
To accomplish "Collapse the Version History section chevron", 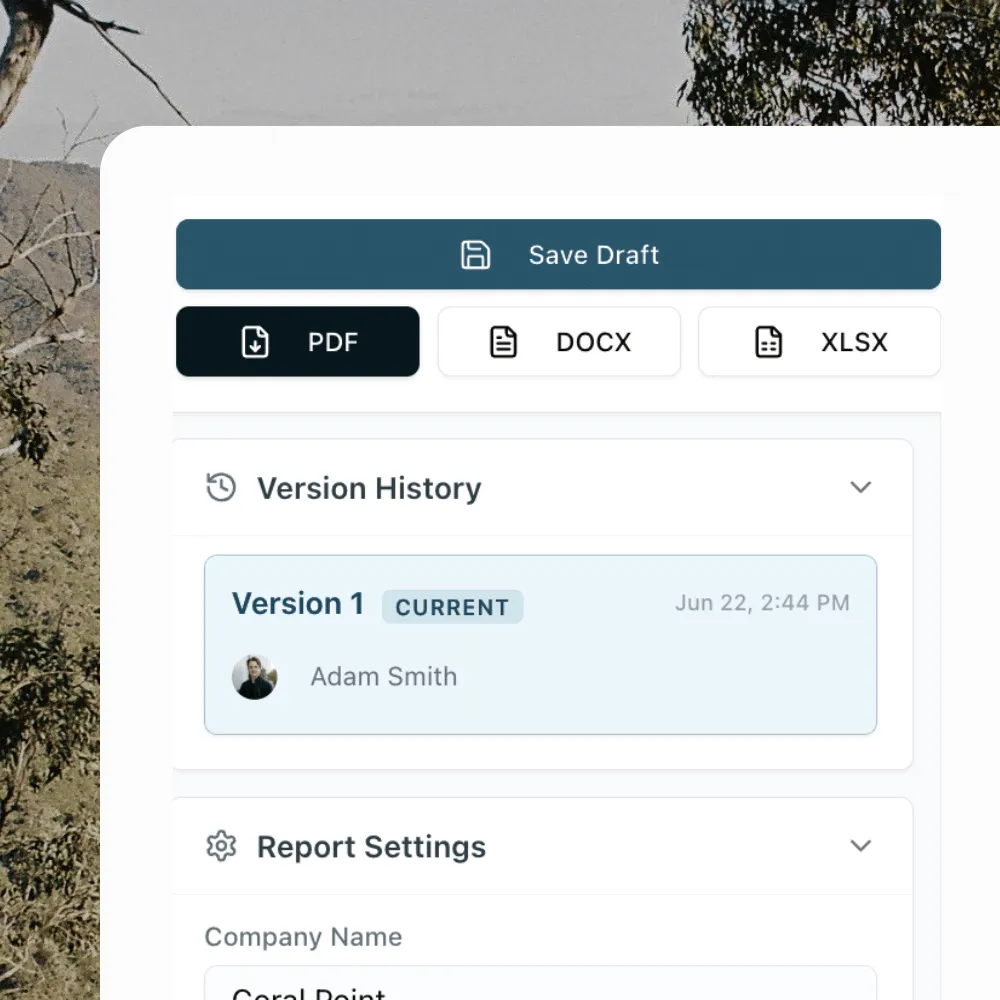I will click(x=860, y=487).
